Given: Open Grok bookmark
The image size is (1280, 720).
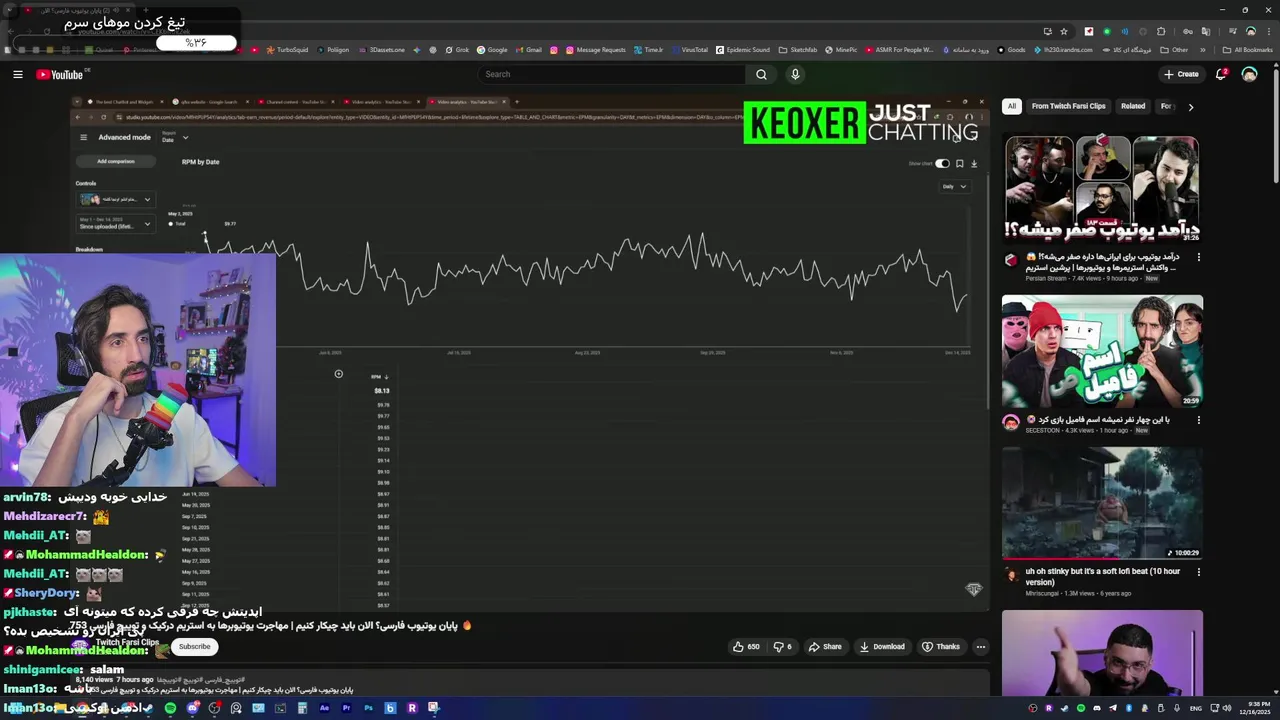Looking at the screenshot, I should click(x=456, y=50).
